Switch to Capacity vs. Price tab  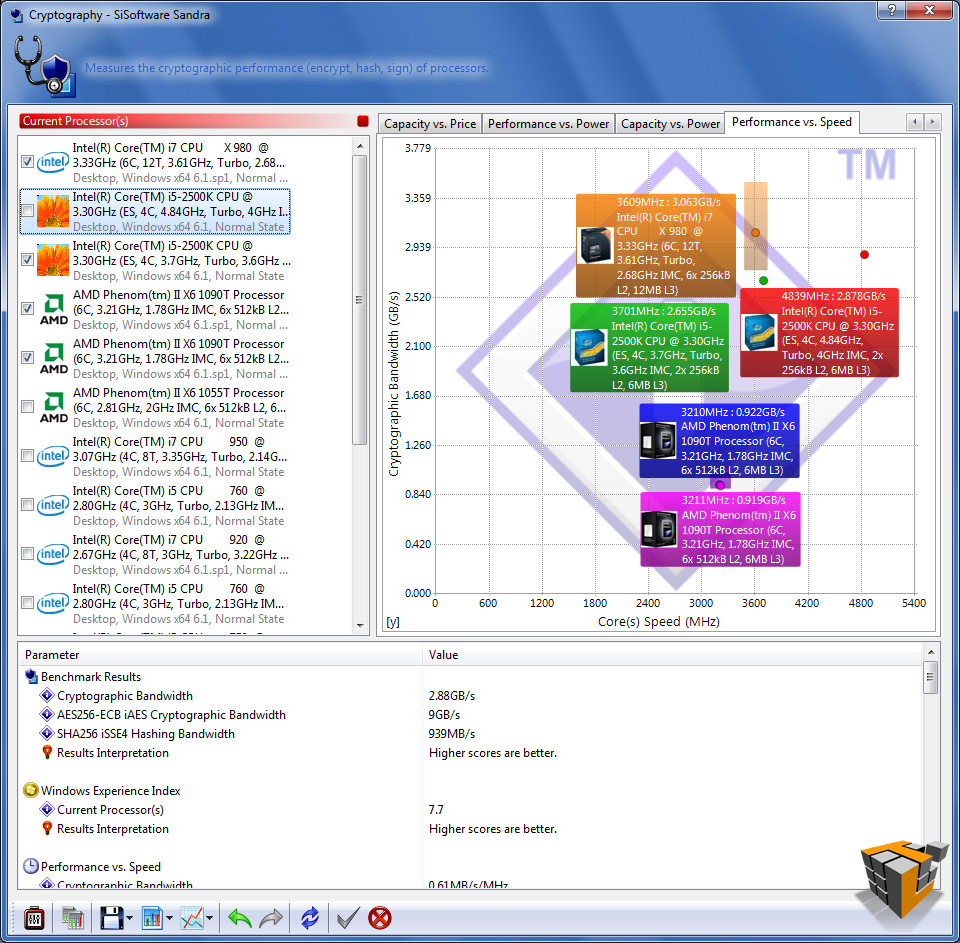point(430,124)
